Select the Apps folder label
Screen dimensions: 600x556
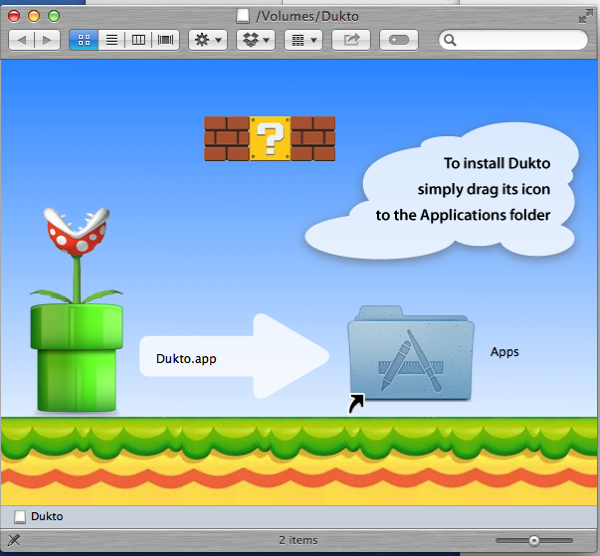504,352
